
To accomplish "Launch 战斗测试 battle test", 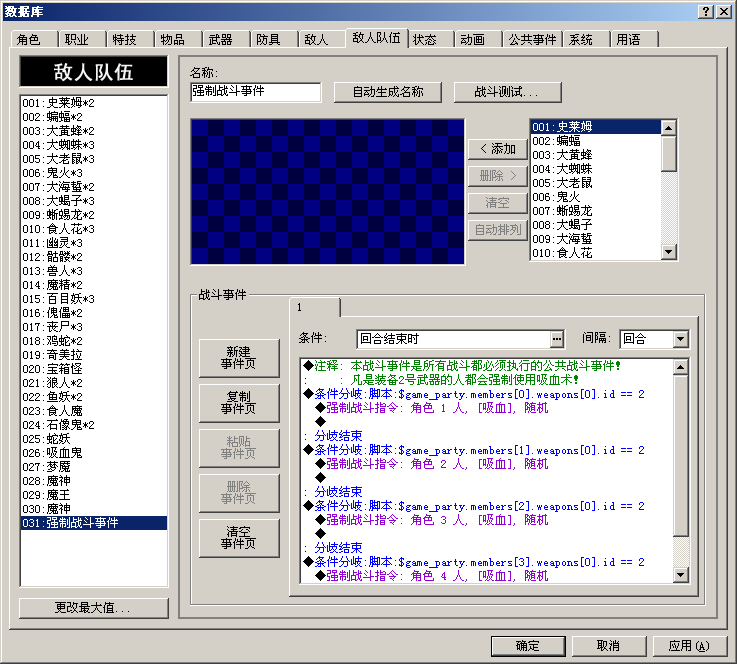I will coord(508,92).
